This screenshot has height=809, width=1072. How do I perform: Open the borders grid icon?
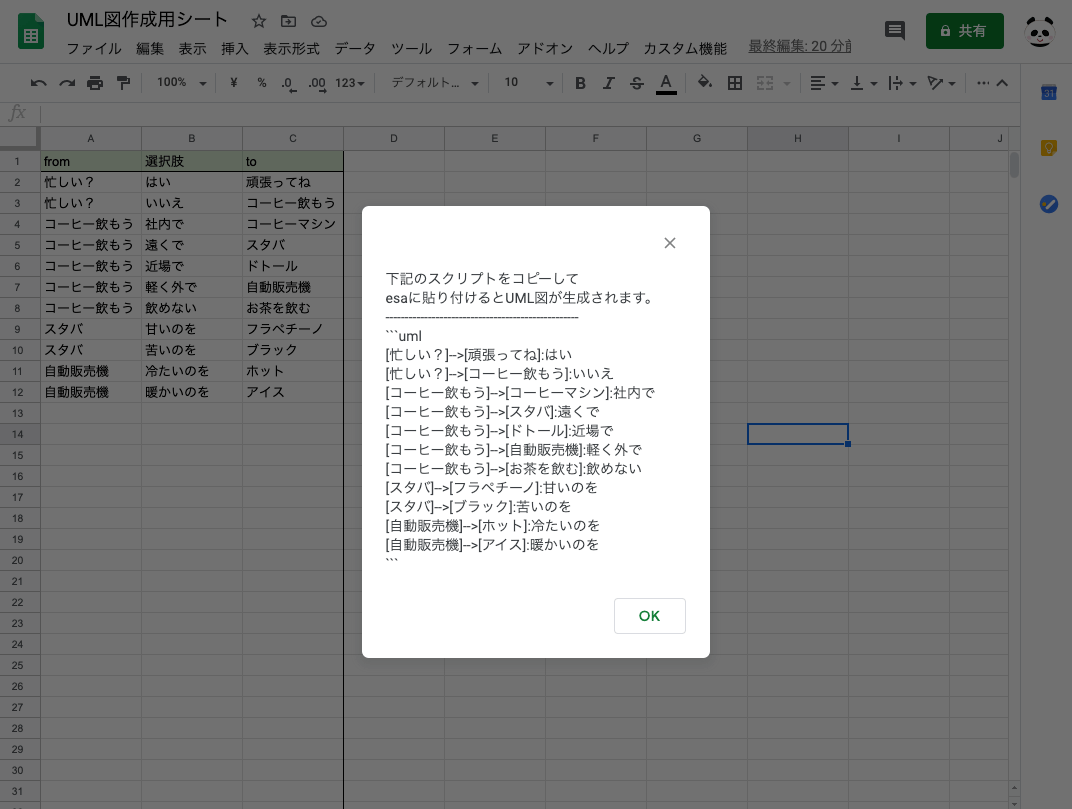(x=735, y=83)
